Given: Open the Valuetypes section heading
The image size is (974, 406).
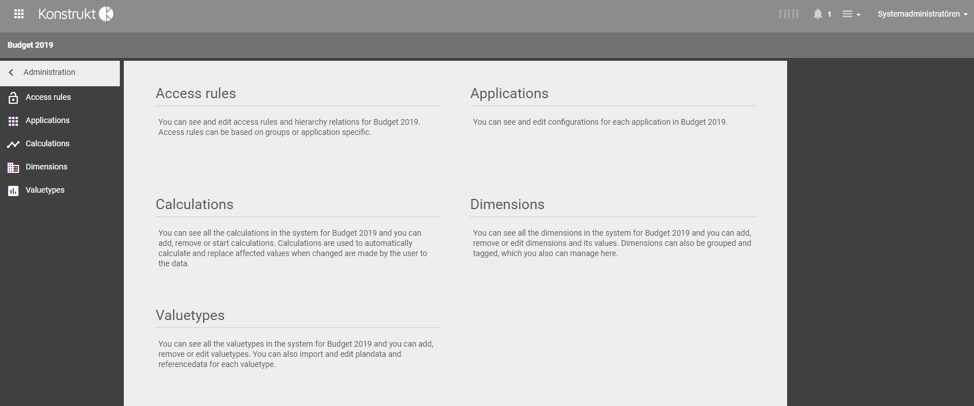Looking at the screenshot, I should [189, 315].
